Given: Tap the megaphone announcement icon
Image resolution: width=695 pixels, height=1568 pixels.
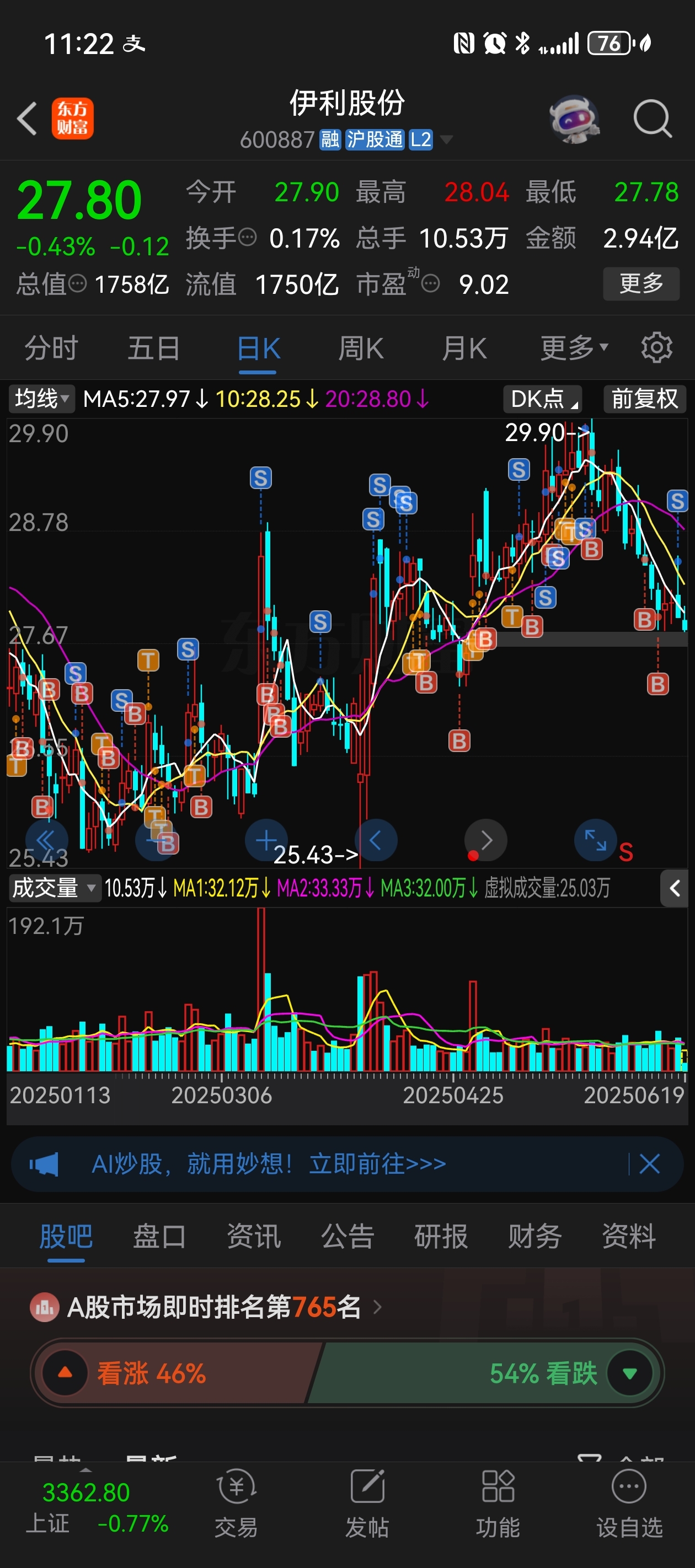Looking at the screenshot, I should 44,1164.
